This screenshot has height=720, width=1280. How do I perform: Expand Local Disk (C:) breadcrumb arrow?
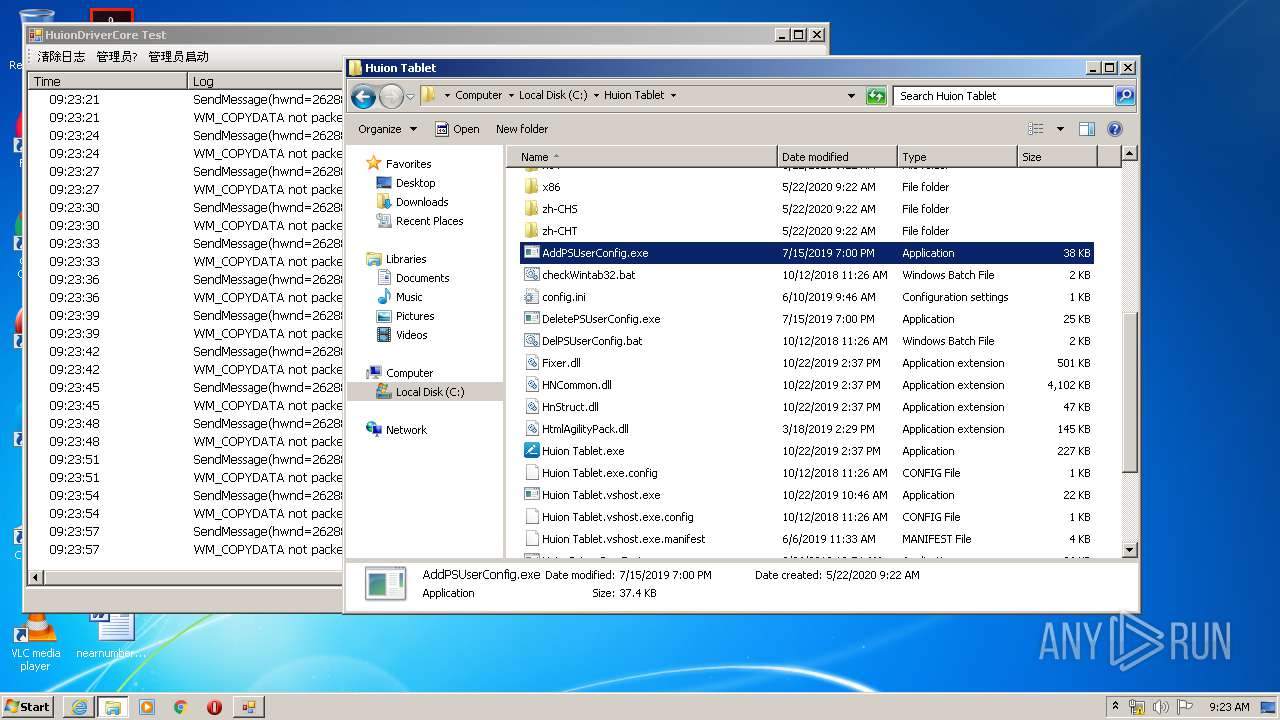coord(596,96)
